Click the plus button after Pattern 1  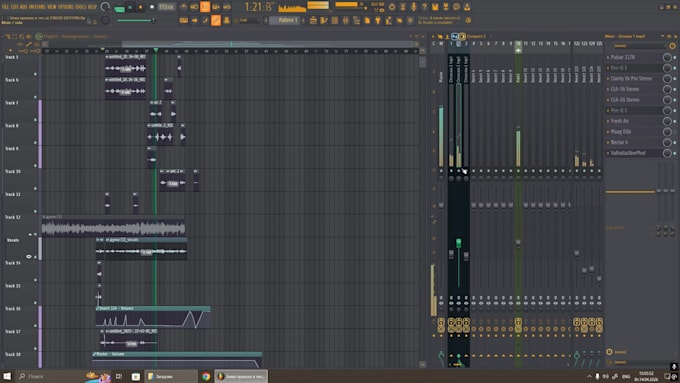pyautogui.click(x=303, y=20)
